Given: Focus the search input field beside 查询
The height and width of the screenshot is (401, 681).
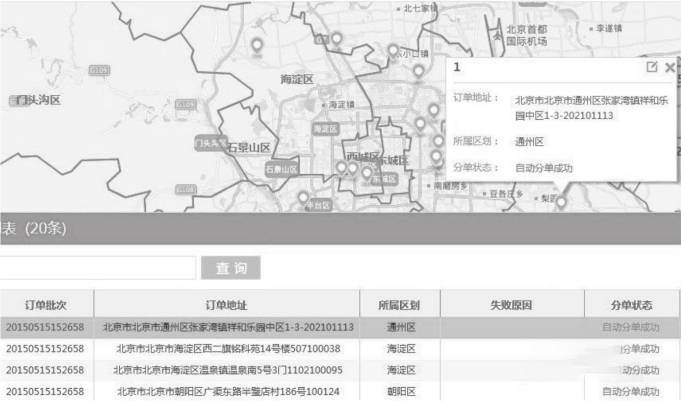Looking at the screenshot, I should pos(98,268).
